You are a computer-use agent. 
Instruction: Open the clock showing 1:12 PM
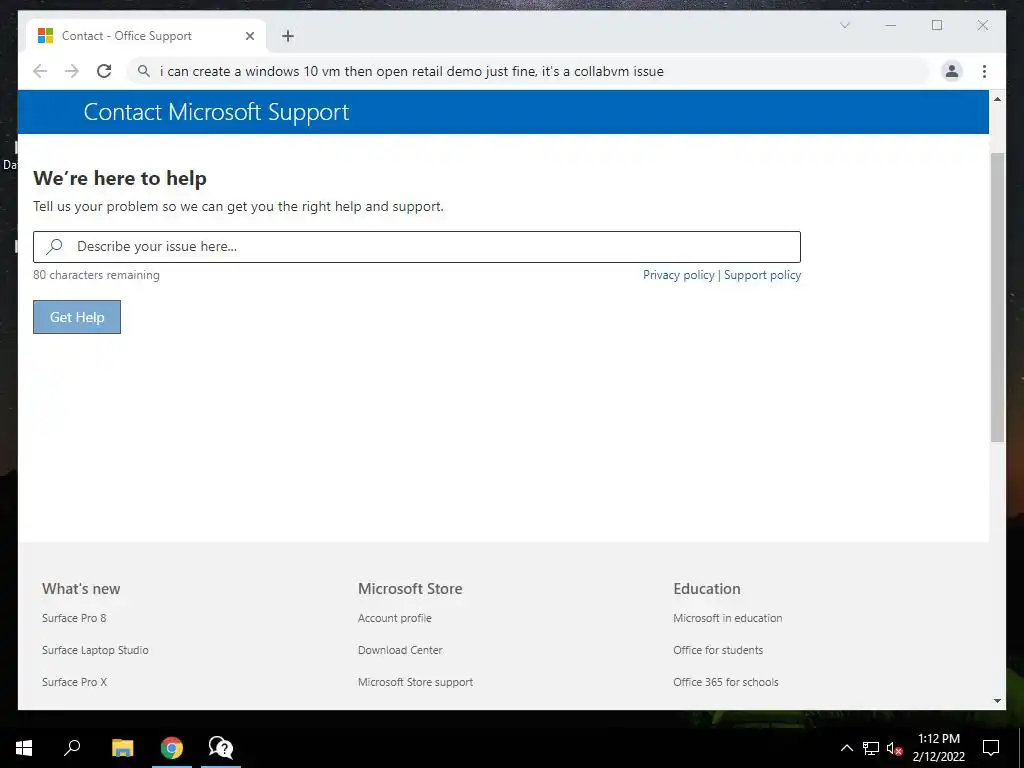pyautogui.click(x=938, y=748)
